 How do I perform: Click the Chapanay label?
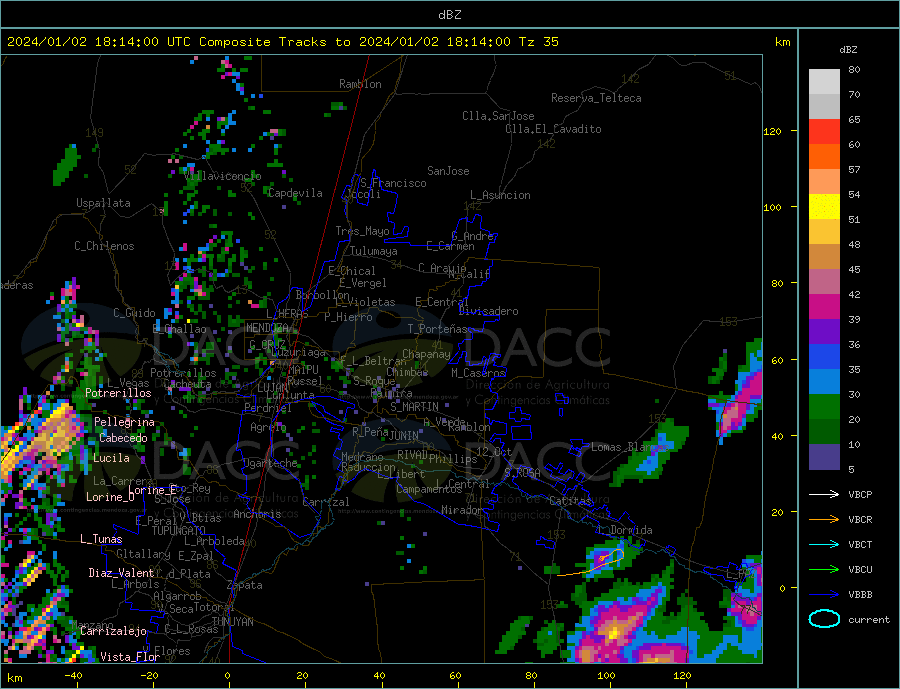click(426, 354)
